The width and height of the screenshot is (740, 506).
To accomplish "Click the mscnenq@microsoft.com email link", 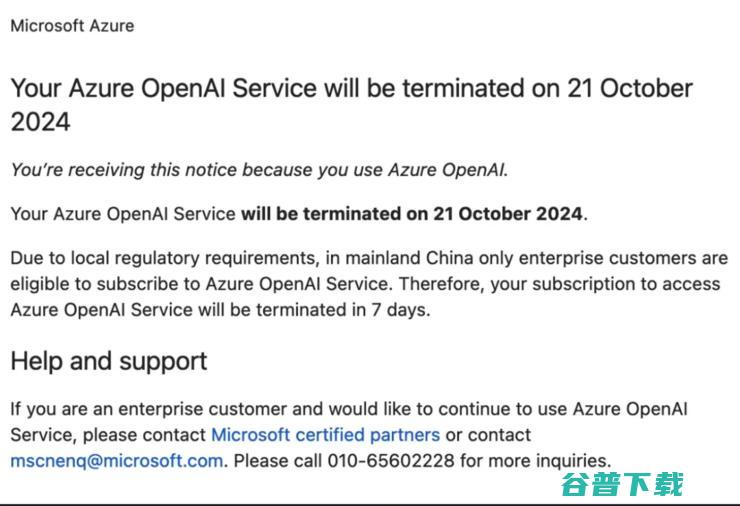I will [x=116, y=461].
